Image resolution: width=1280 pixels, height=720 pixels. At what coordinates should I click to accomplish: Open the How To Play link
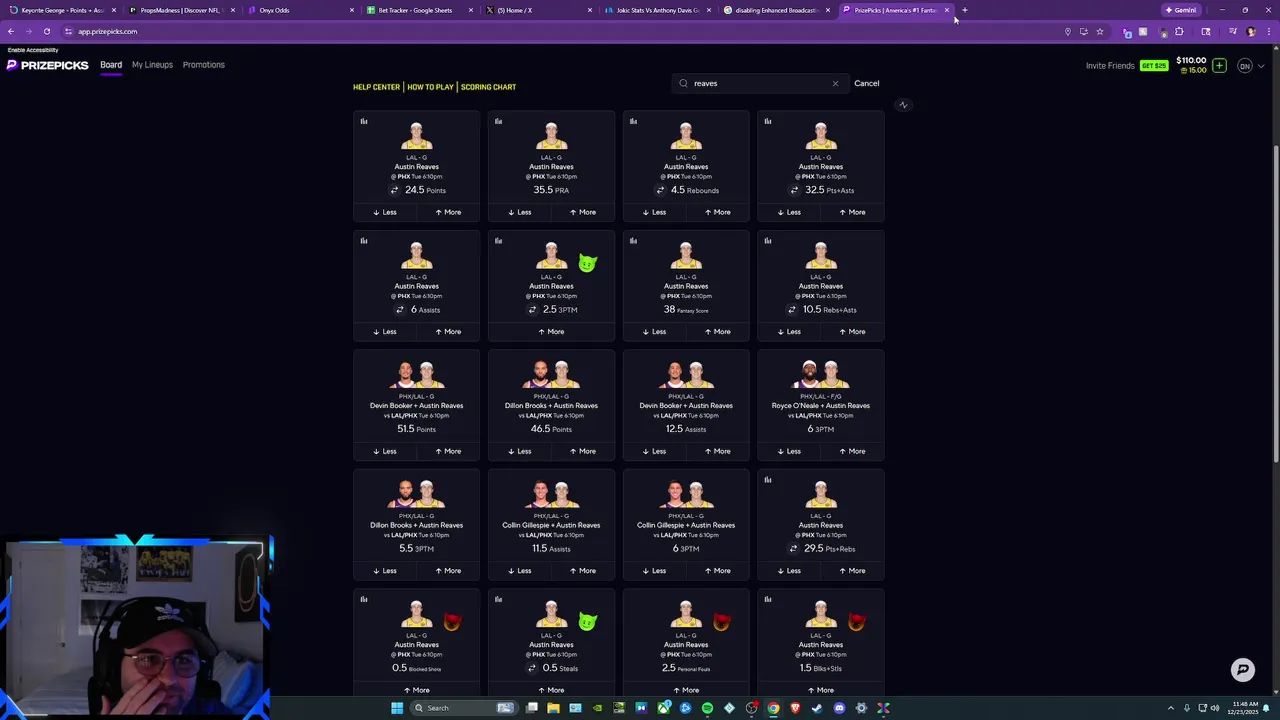click(x=430, y=87)
